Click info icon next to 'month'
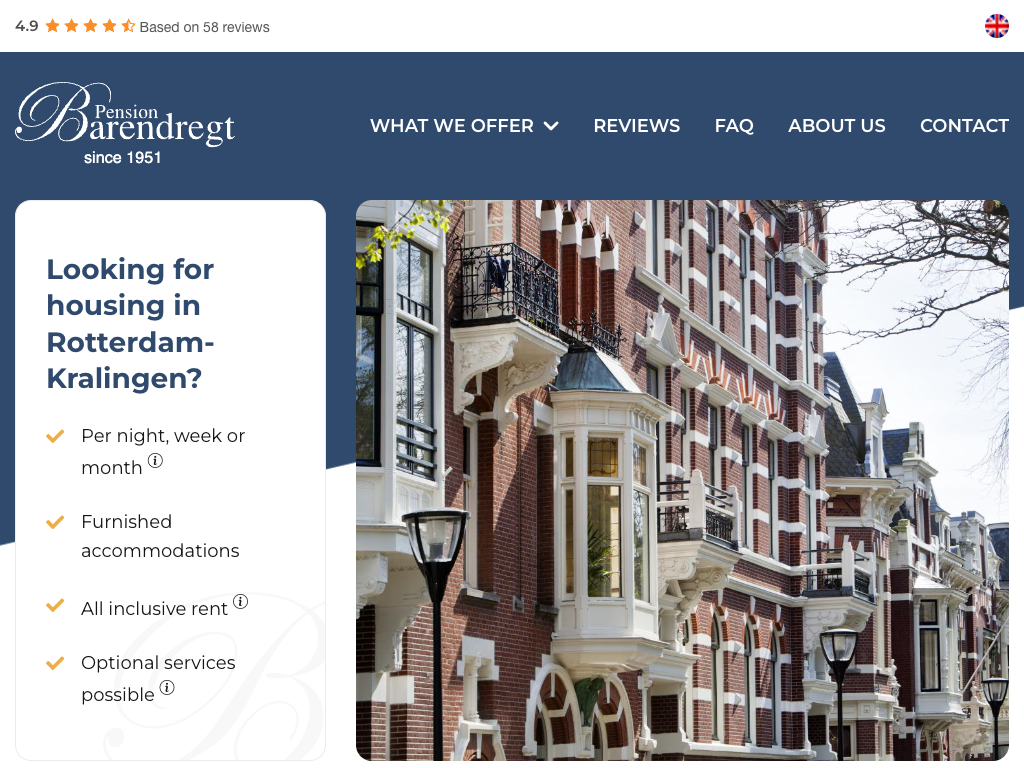1024x768 pixels. coord(155,461)
